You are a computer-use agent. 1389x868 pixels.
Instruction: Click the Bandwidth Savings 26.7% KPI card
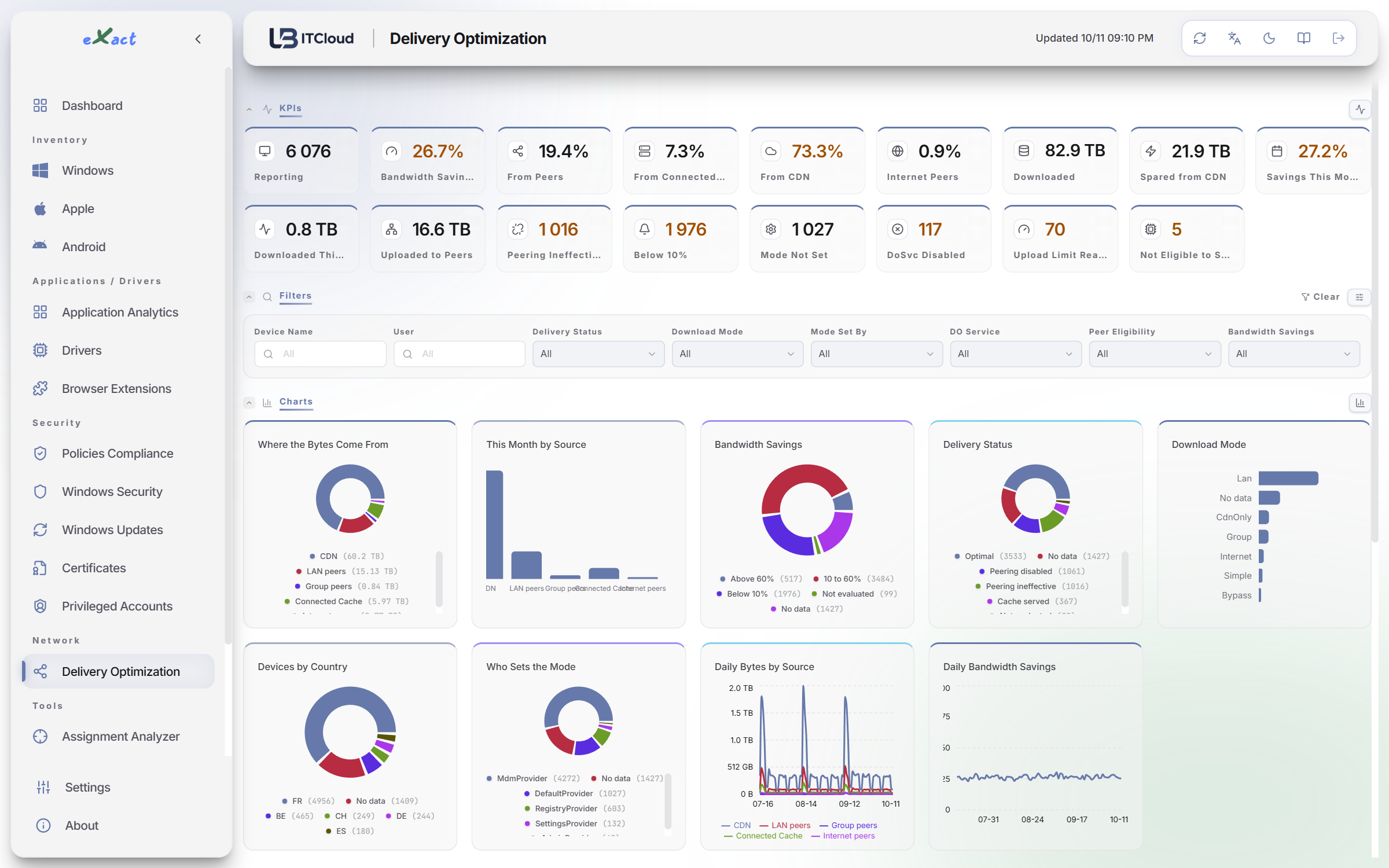[428, 161]
